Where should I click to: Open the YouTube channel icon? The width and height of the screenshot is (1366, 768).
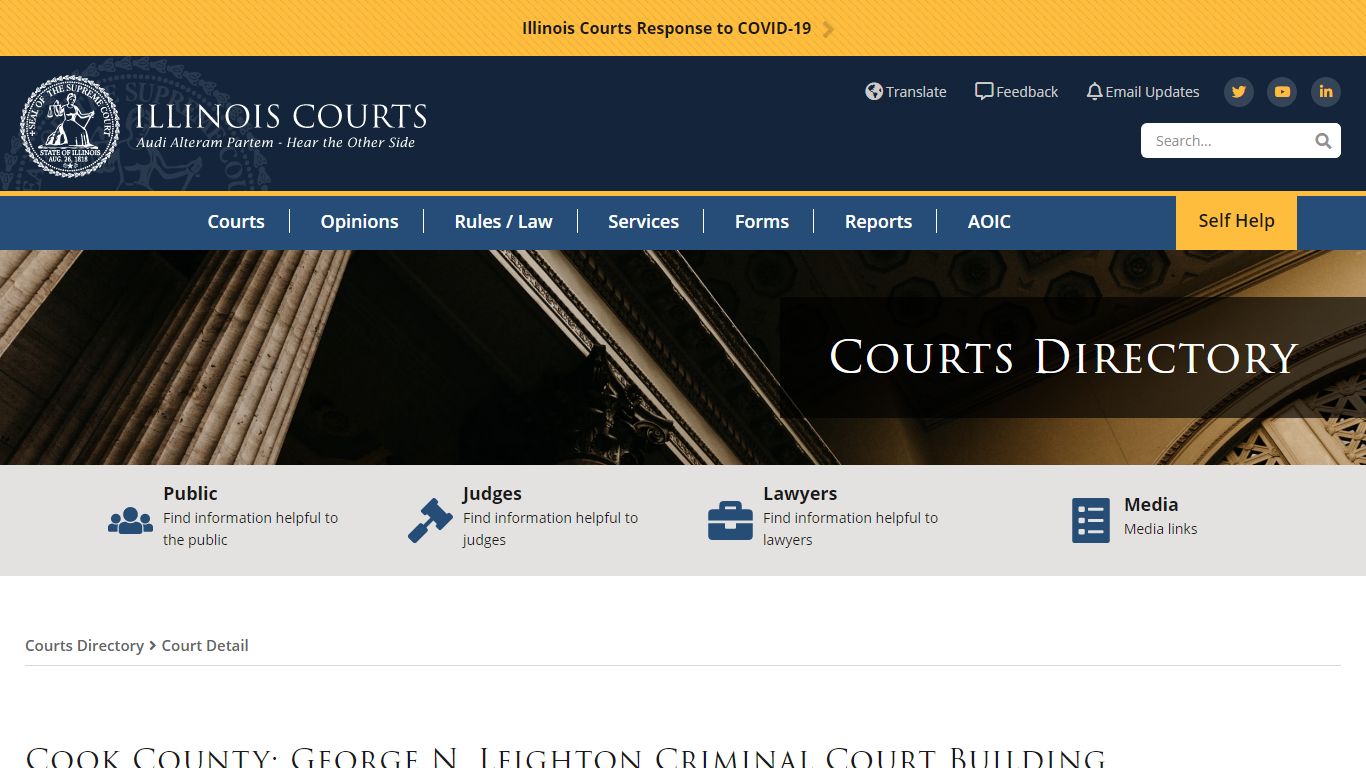1281,91
